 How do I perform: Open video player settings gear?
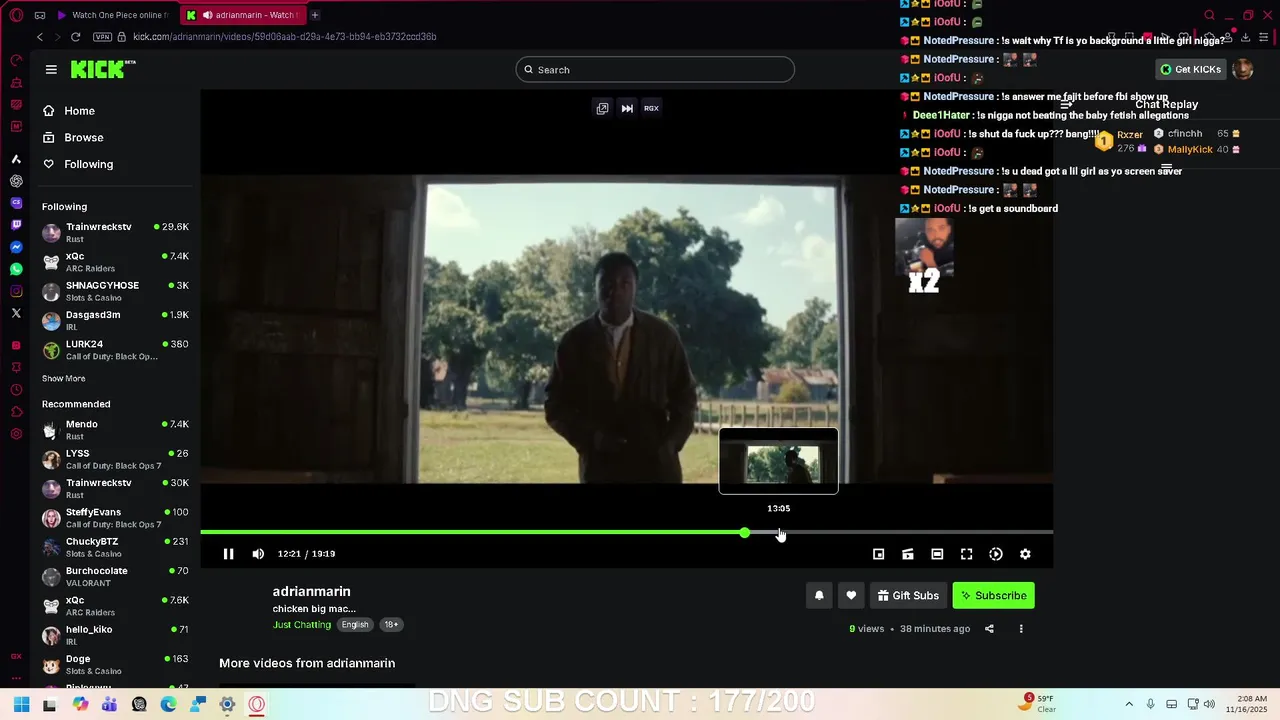(1025, 554)
